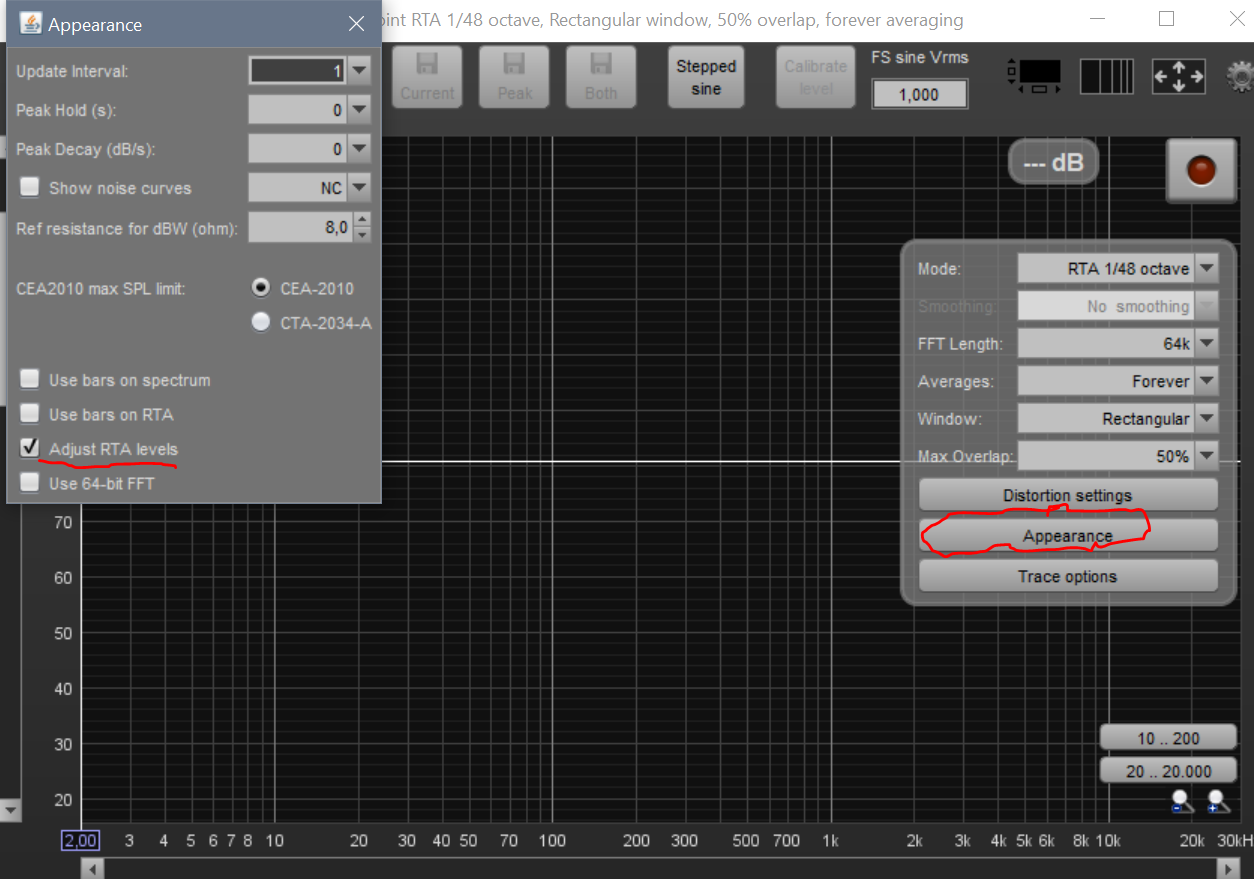
Task: Enable Use bars on RTA
Action: [x=30, y=414]
